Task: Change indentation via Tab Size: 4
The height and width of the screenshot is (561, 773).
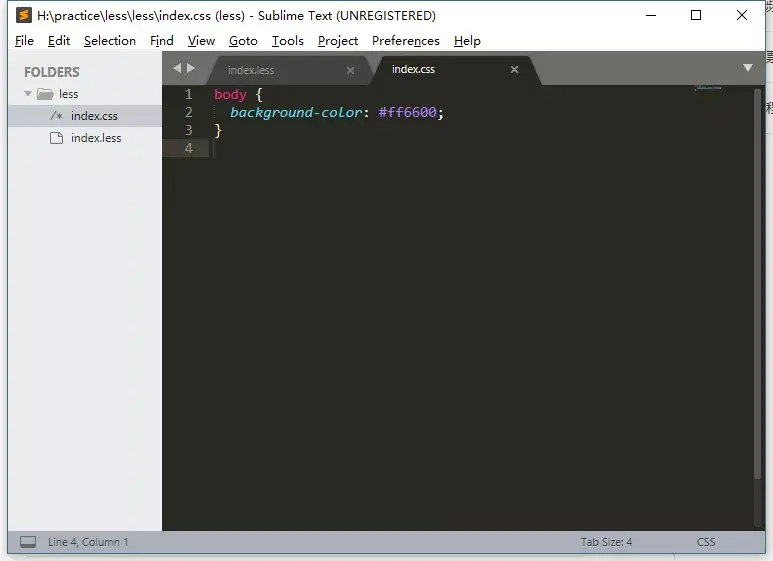Action: 606,542
